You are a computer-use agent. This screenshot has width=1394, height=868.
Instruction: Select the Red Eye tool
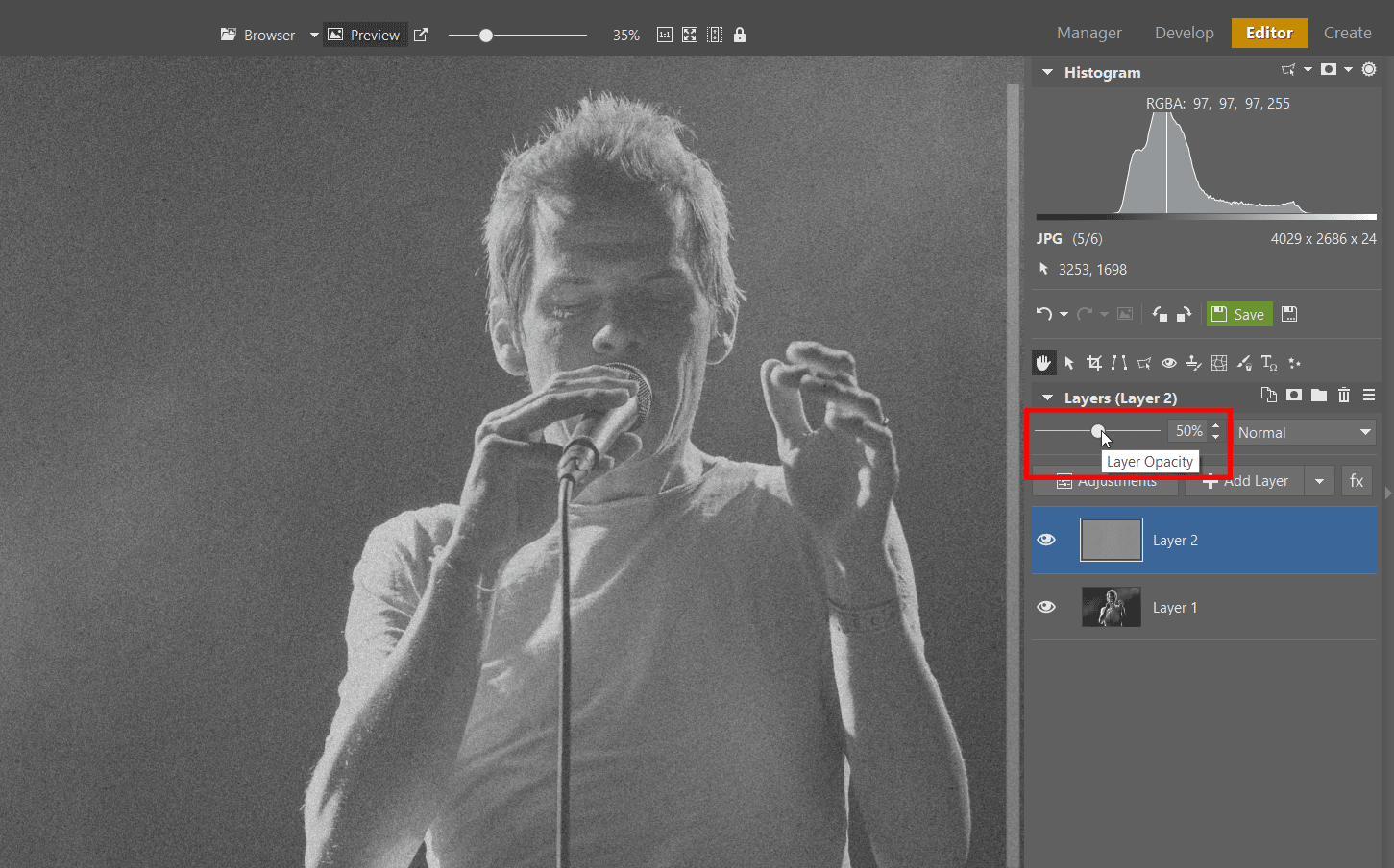[x=1169, y=363]
